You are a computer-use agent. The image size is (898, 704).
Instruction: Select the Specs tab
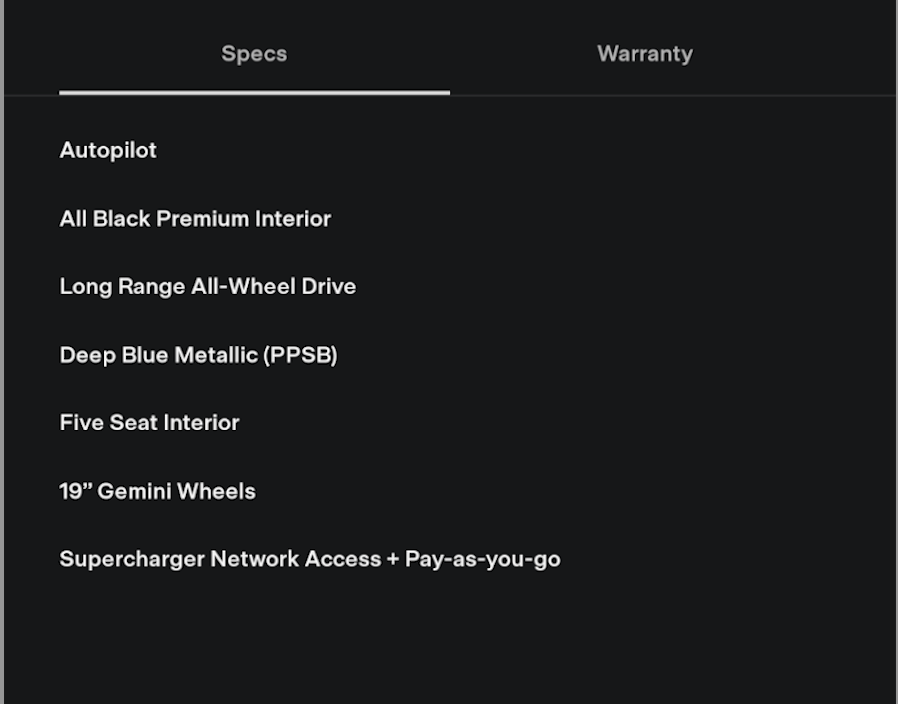(254, 54)
